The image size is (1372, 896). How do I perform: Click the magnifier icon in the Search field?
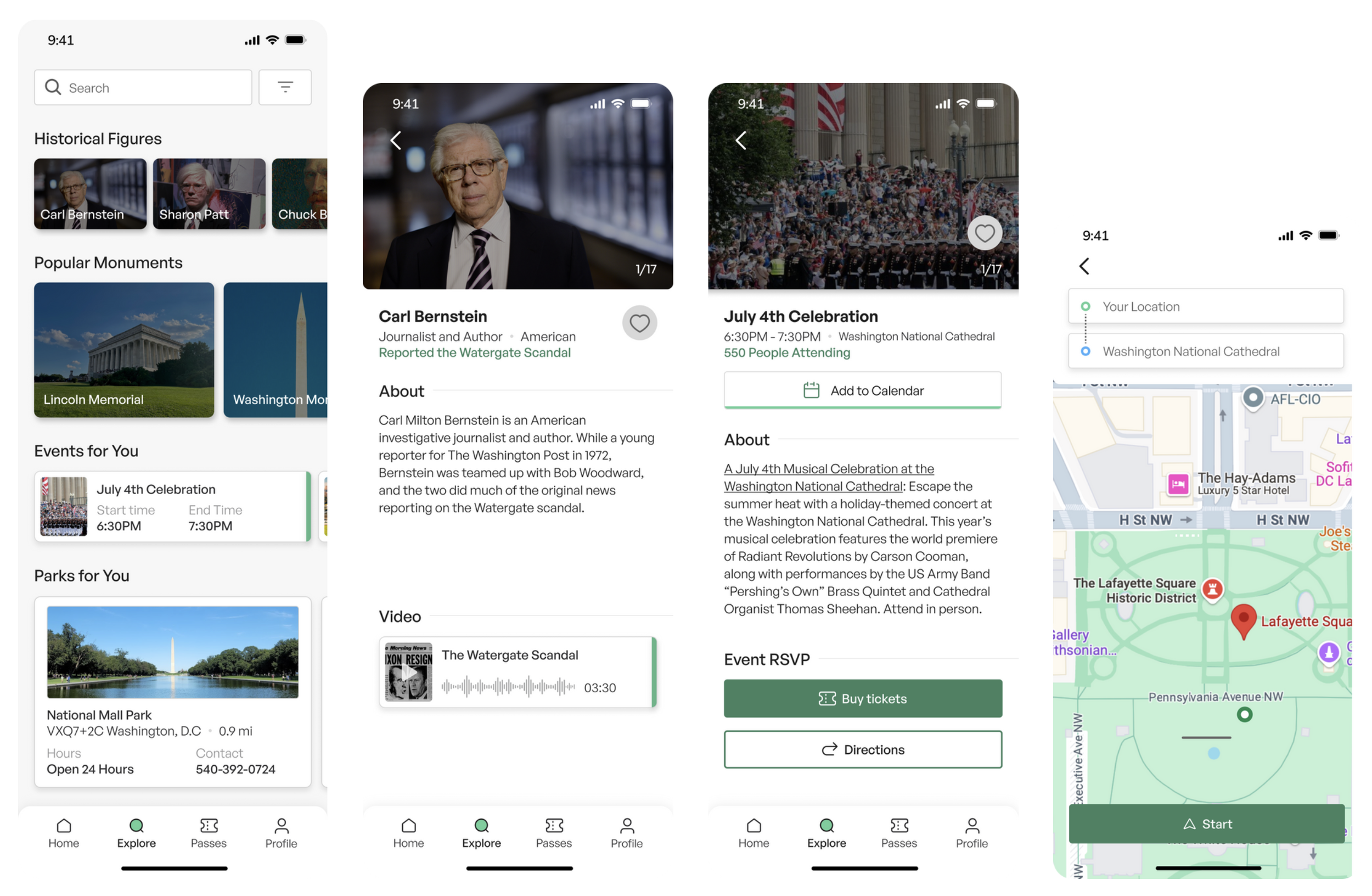click(53, 87)
